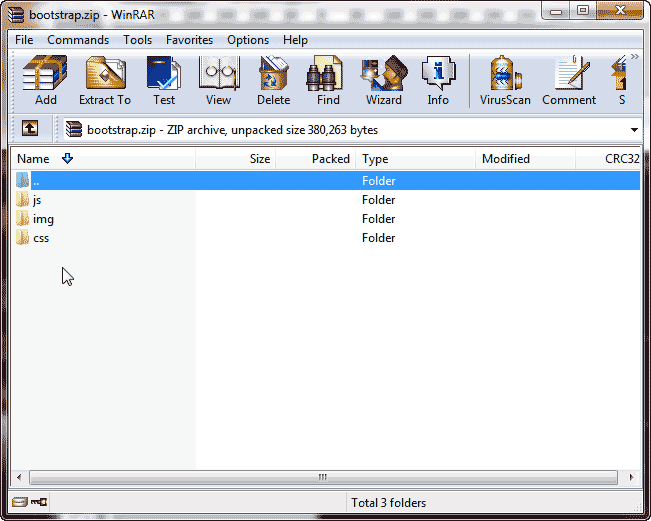This screenshot has height=521, width=651.
Task: Select the parent '..' folder row
Action: tap(327, 181)
